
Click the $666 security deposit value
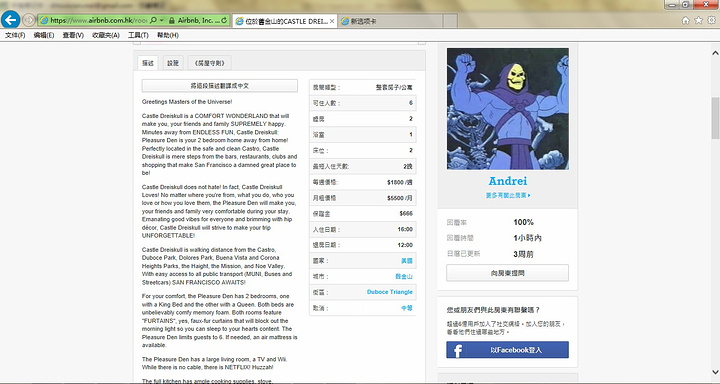point(406,214)
